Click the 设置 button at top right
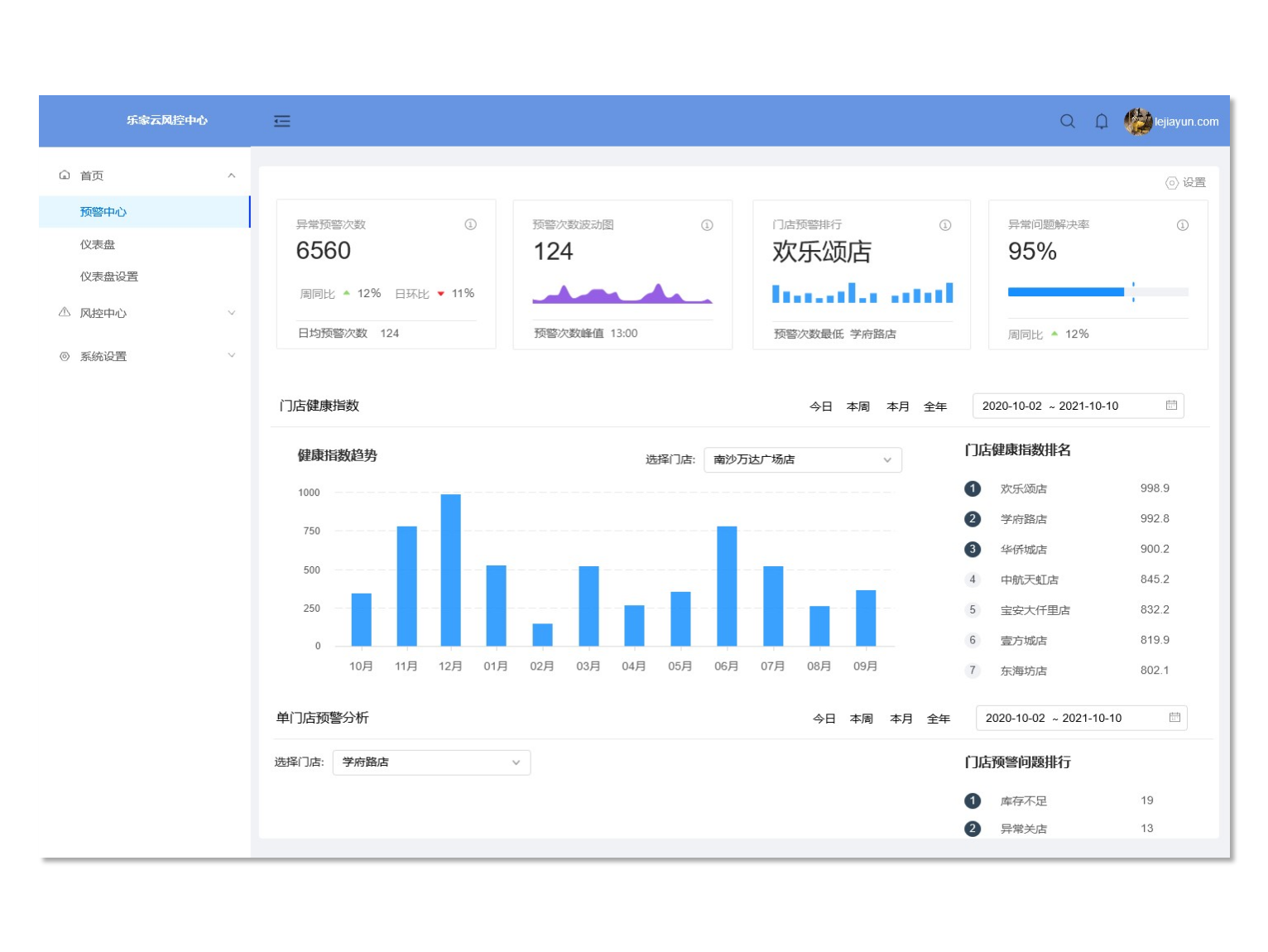The image size is (1268, 952). [x=1186, y=183]
